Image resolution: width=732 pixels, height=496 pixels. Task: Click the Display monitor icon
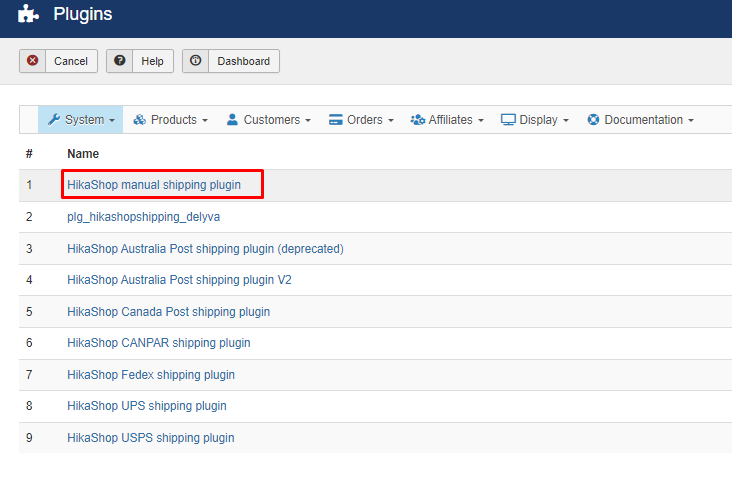[508, 120]
